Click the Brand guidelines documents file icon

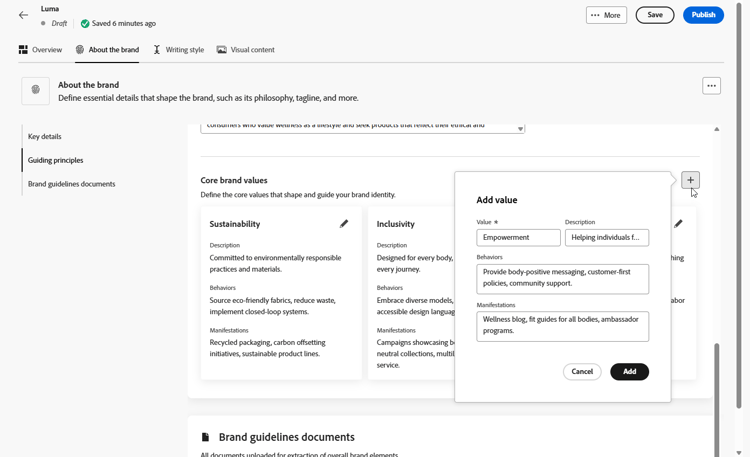206,437
